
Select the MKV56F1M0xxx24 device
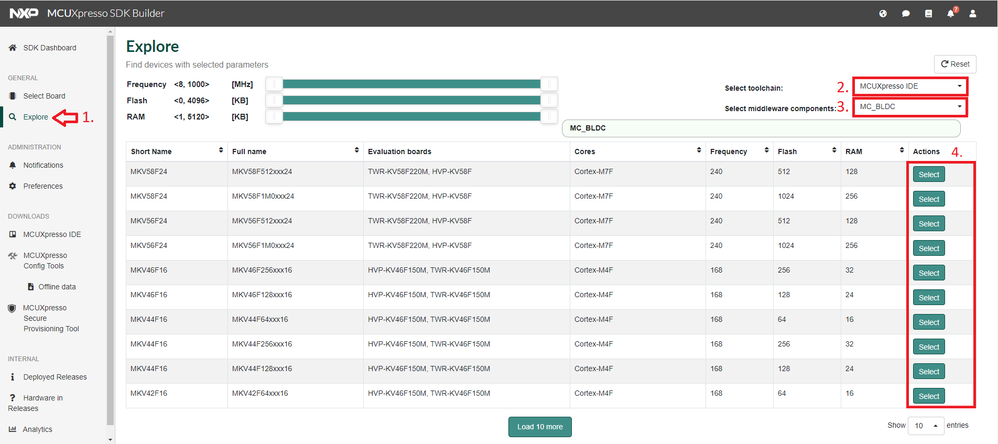(929, 248)
